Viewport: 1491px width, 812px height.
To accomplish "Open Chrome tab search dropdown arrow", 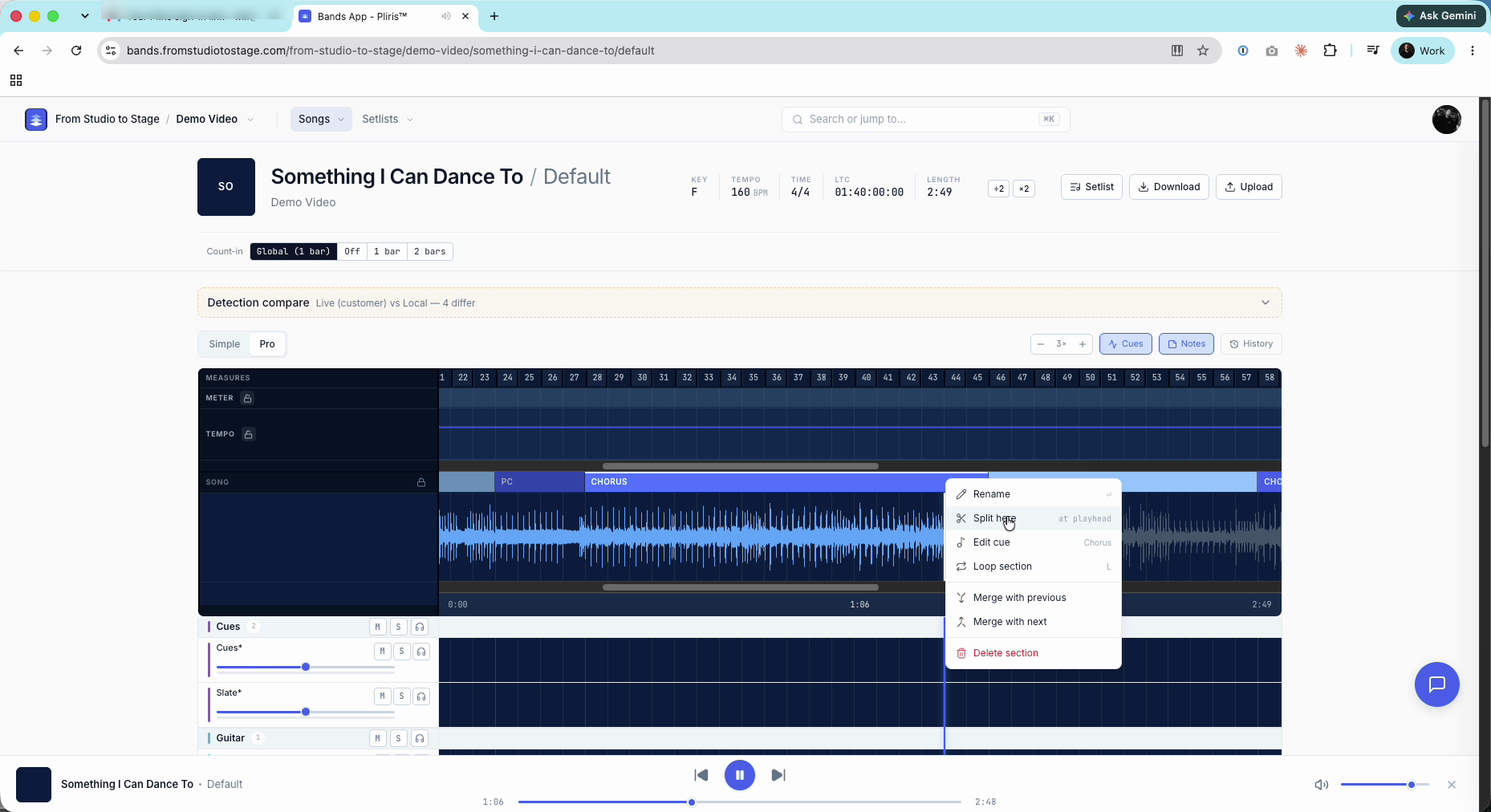I will (x=85, y=16).
